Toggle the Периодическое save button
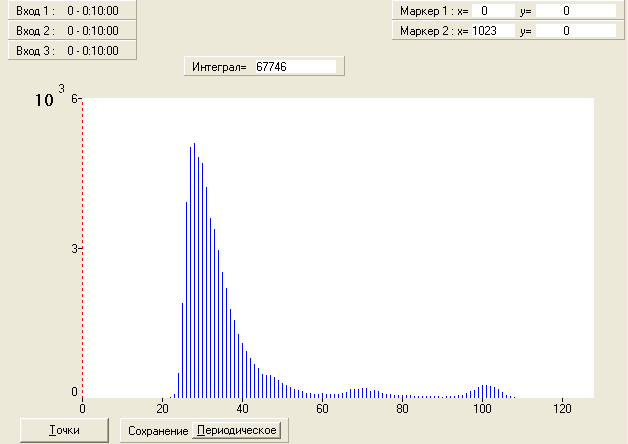Image resolution: width=628 pixels, height=444 pixels. pos(237,430)
